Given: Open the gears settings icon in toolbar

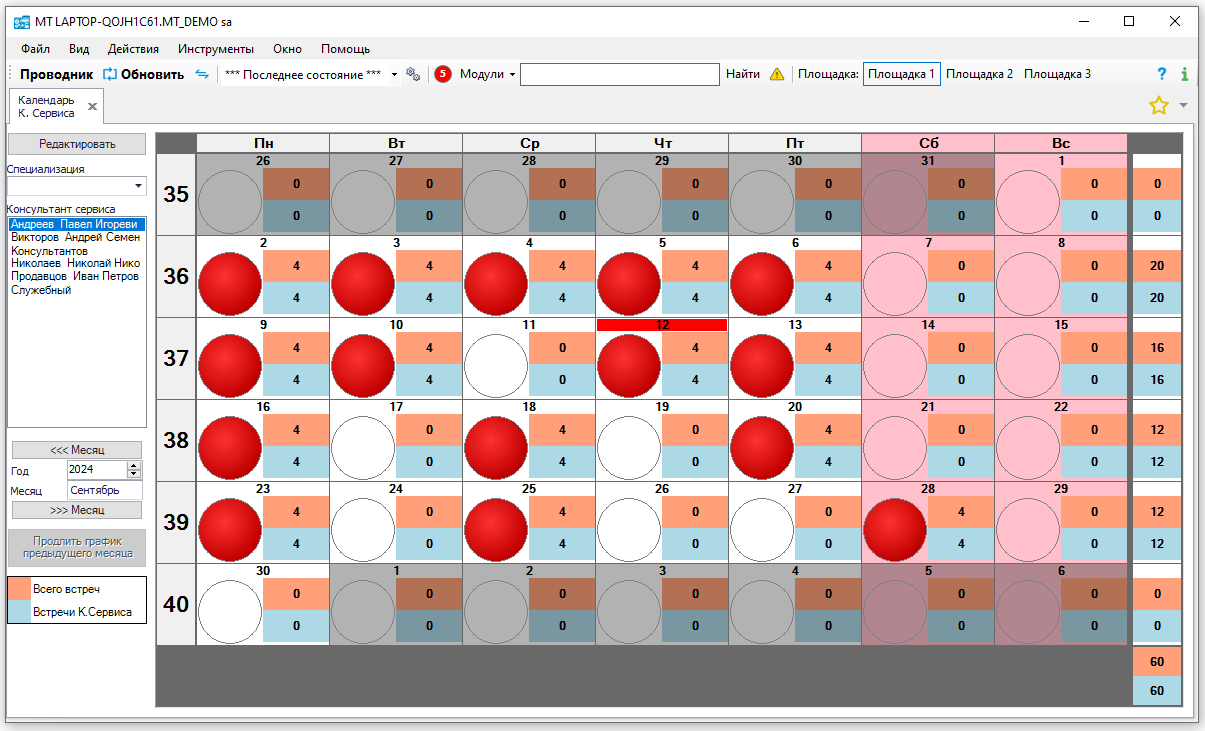Looking at the screenshot, I should [x=413, y=74].
